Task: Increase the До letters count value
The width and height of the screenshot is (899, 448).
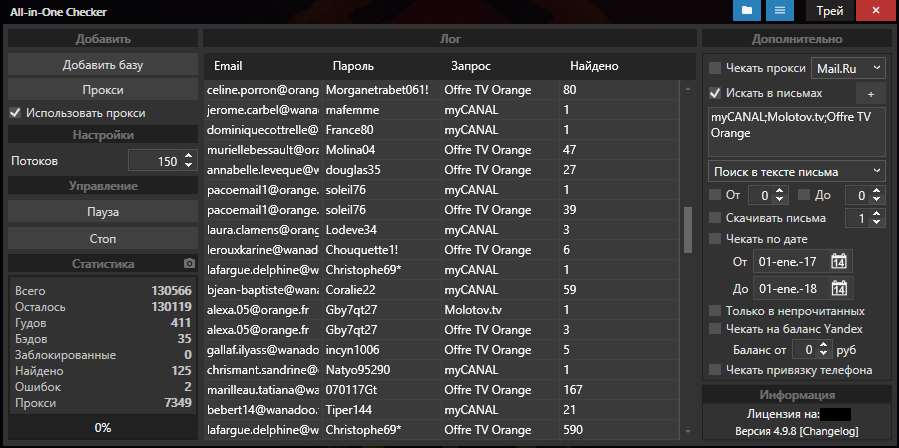Action: [877, 192]
